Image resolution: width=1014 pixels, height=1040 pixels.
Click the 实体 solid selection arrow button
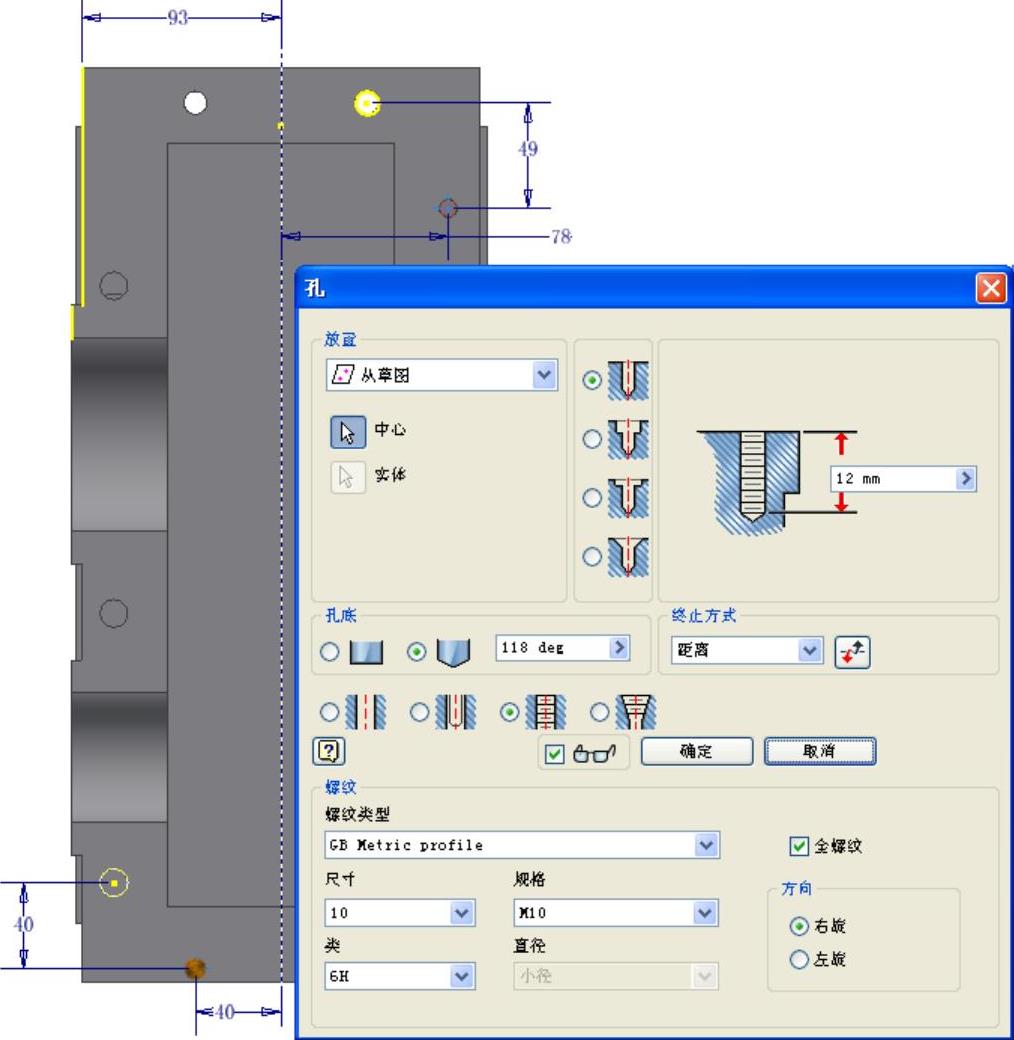(x=348, y=476)
